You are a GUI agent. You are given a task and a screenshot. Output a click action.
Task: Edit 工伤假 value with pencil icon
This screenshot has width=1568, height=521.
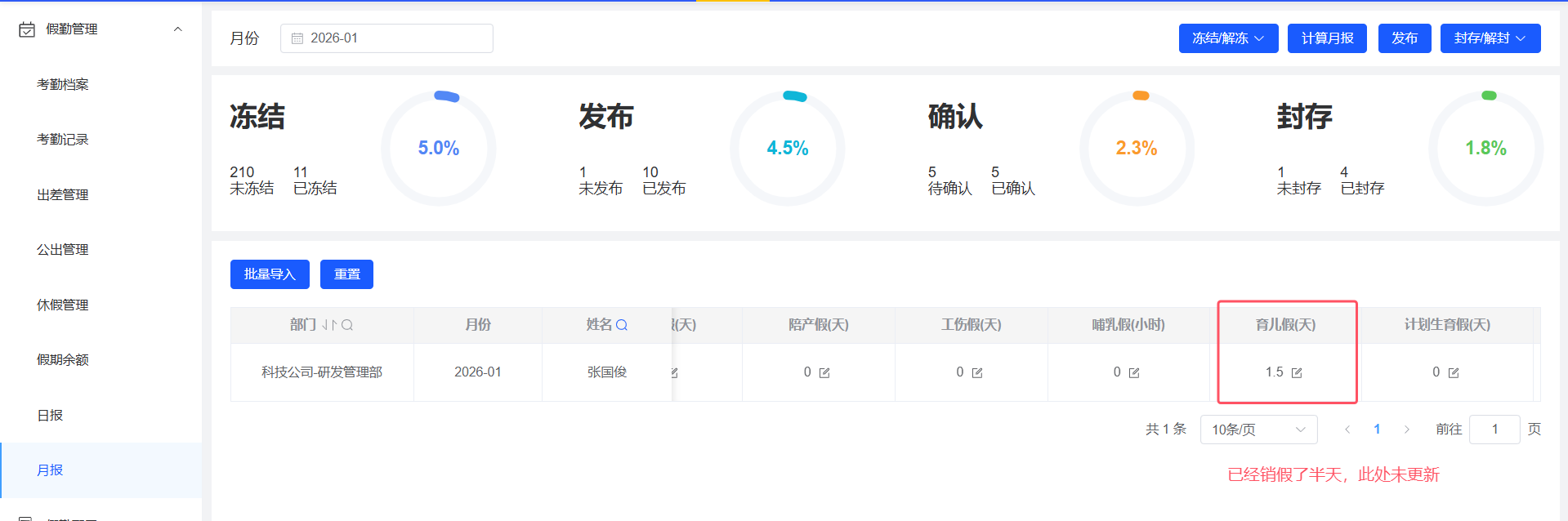977,373
